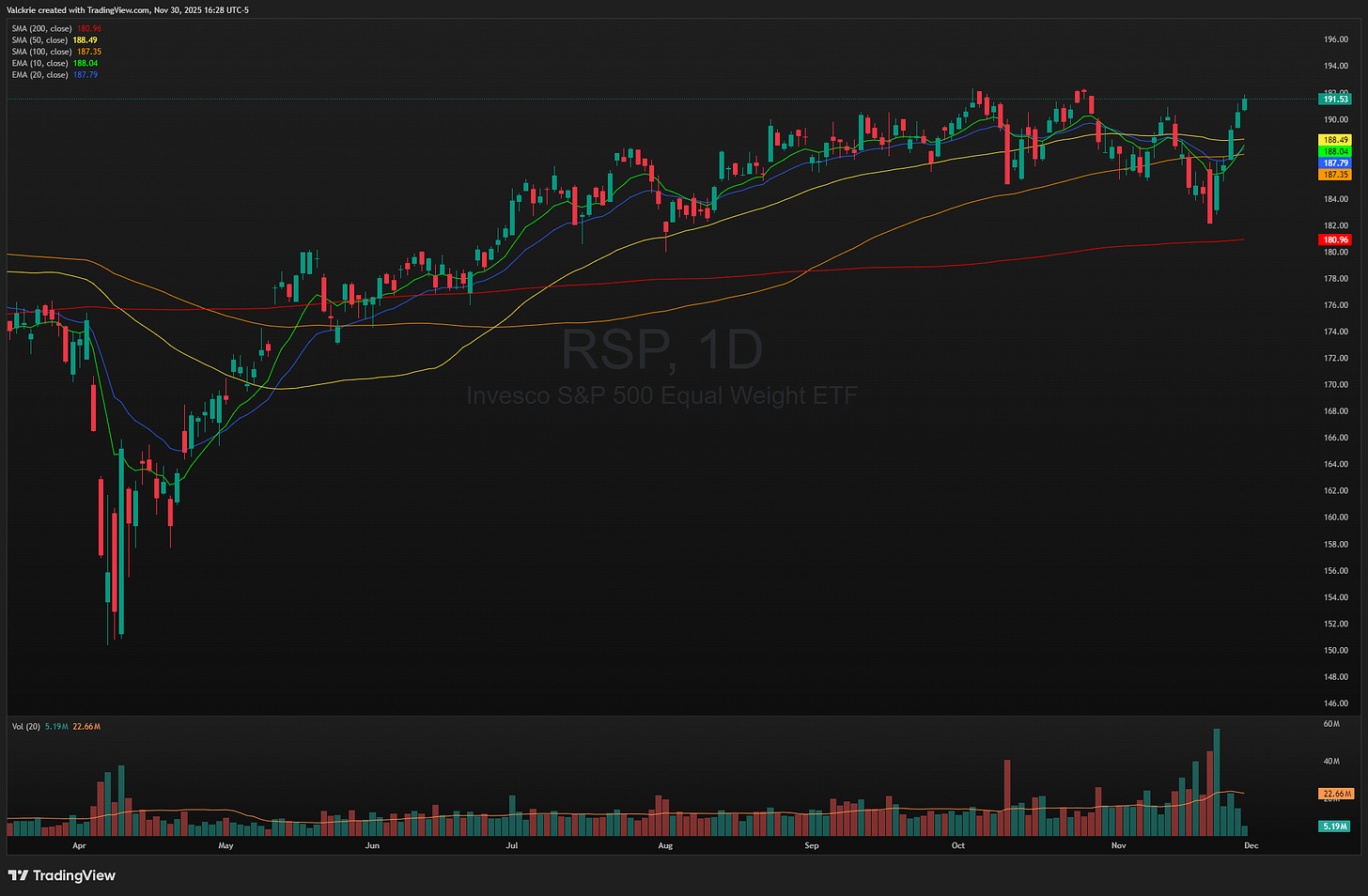Click the teal 5.19M volume axis tag

(1335, 826)
